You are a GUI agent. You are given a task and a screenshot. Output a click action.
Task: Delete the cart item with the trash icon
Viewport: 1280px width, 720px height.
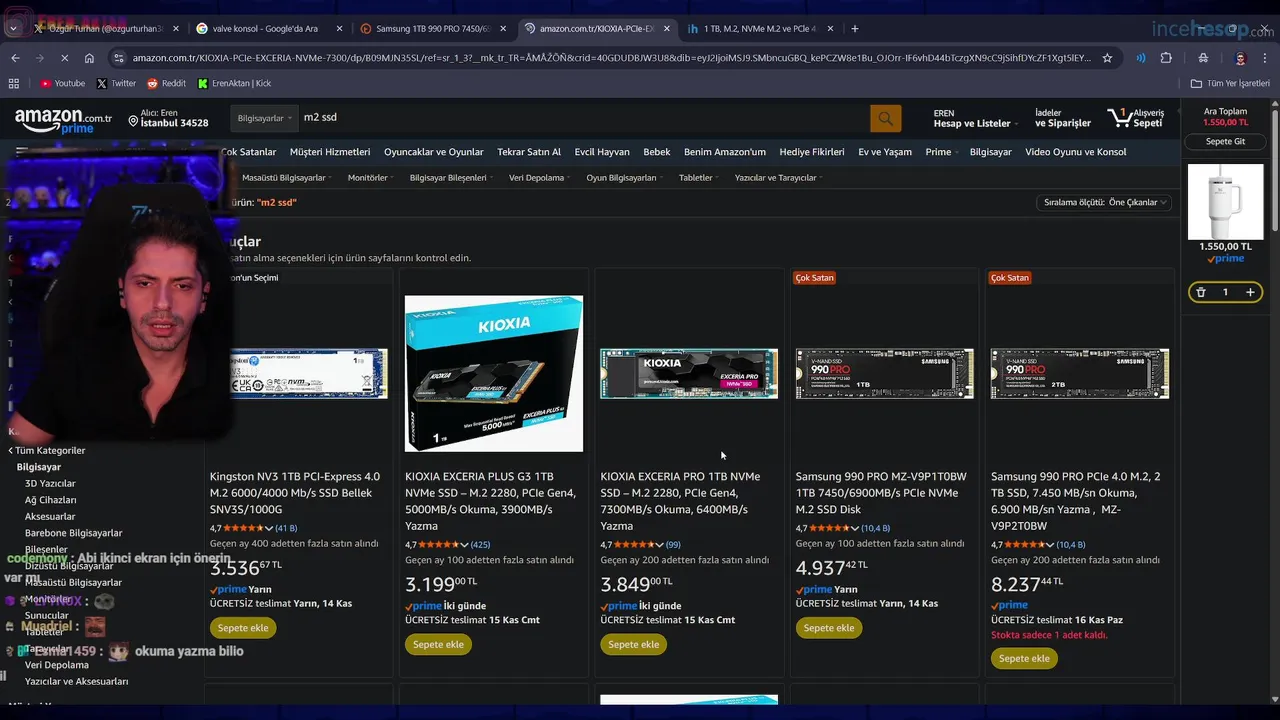click(1201, 292)
